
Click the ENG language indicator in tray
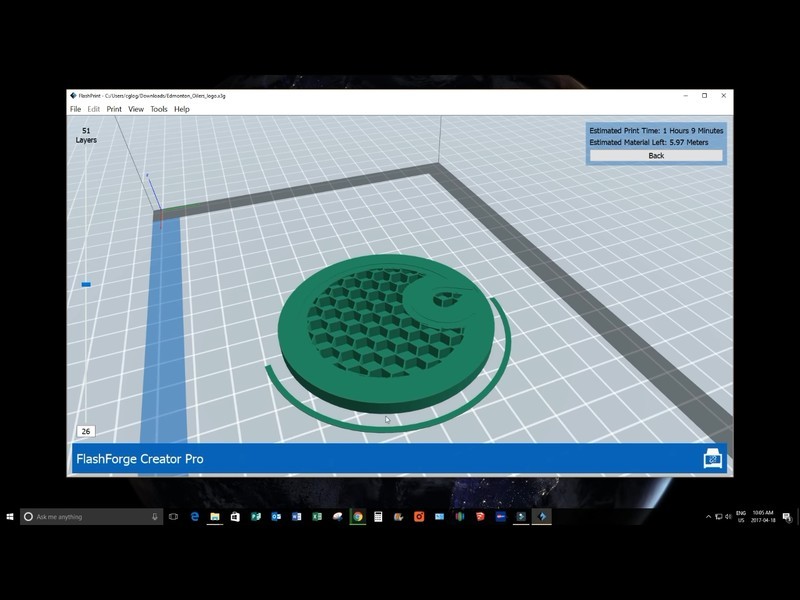(741, 516)
